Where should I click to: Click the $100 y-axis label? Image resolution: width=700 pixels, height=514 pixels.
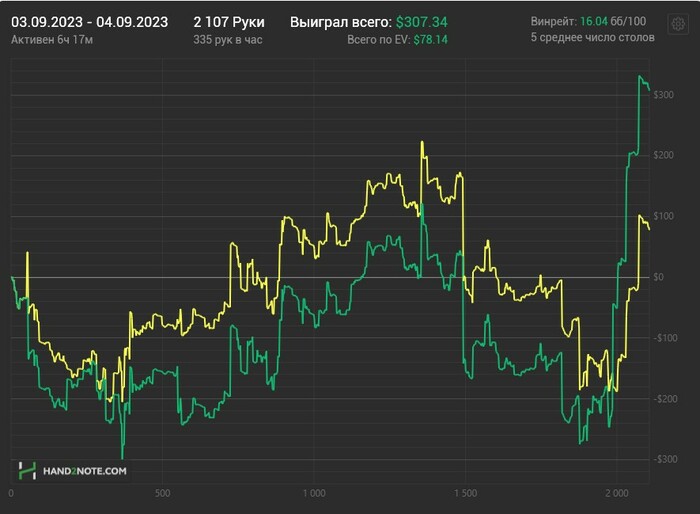[x=663, y=216]
